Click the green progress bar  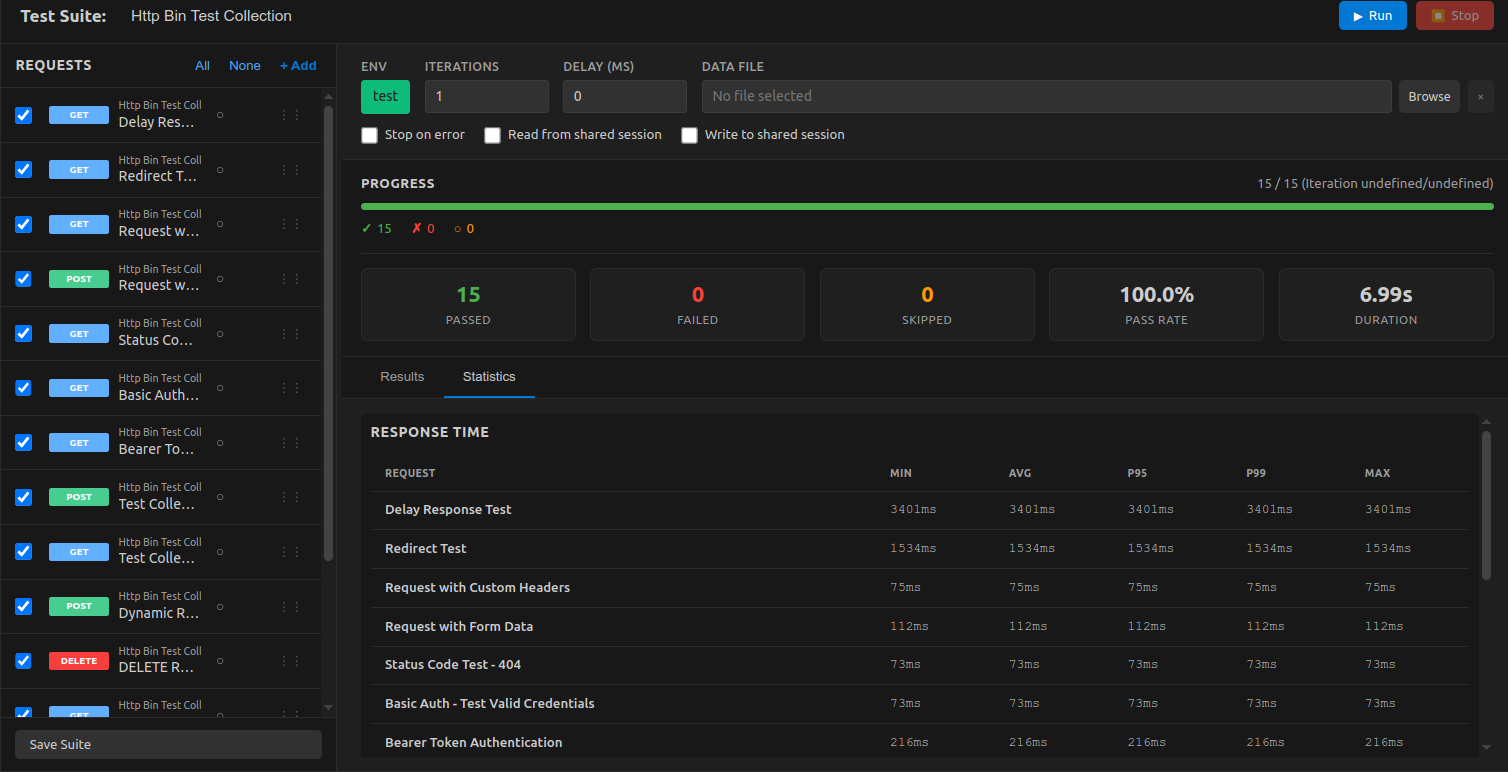click(927, 206)
